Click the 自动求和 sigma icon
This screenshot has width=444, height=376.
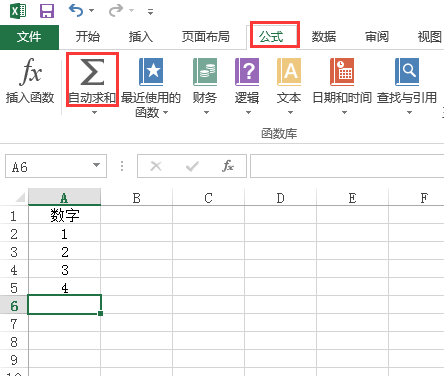(92, 72)
